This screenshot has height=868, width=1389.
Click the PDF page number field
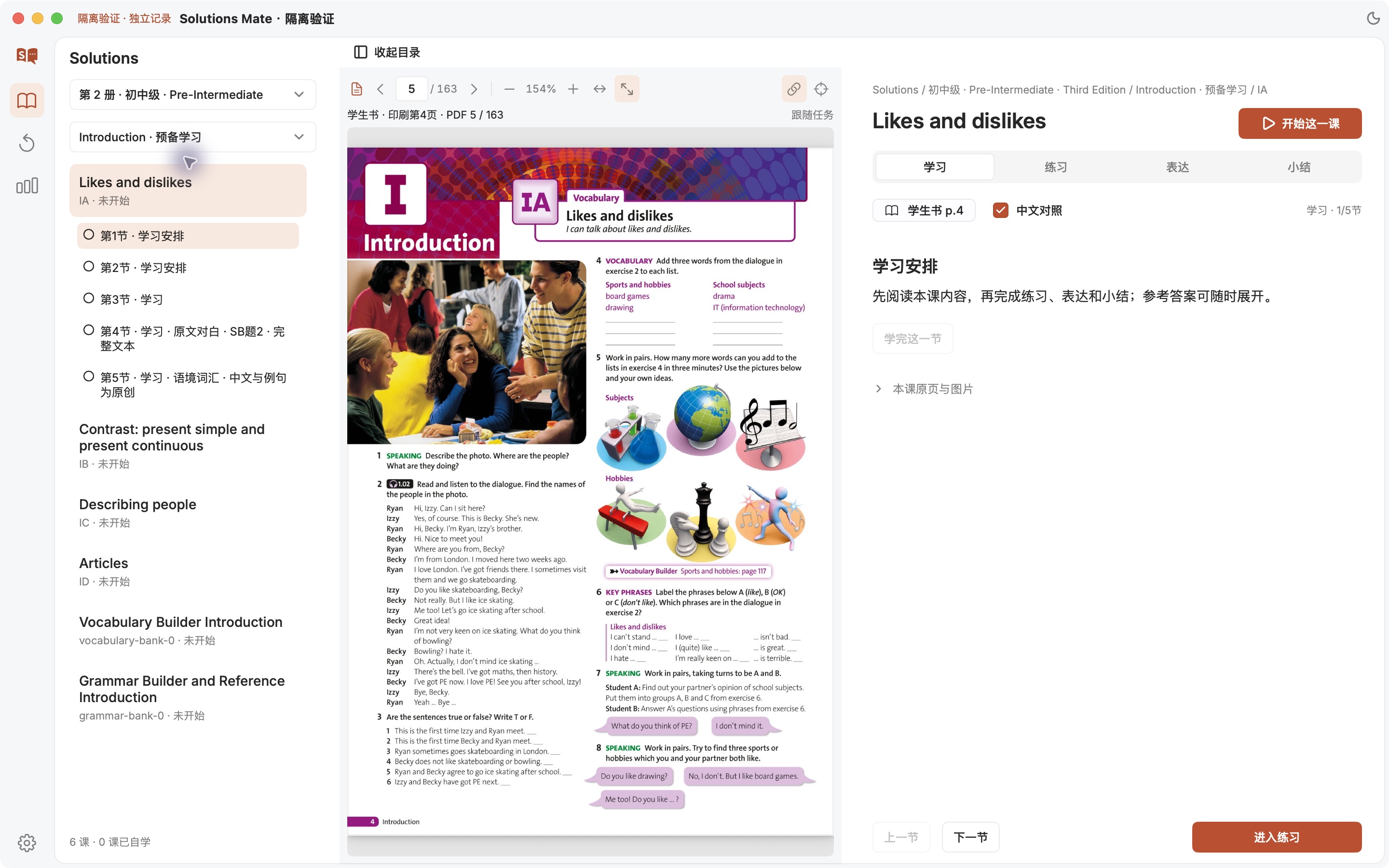411,89
